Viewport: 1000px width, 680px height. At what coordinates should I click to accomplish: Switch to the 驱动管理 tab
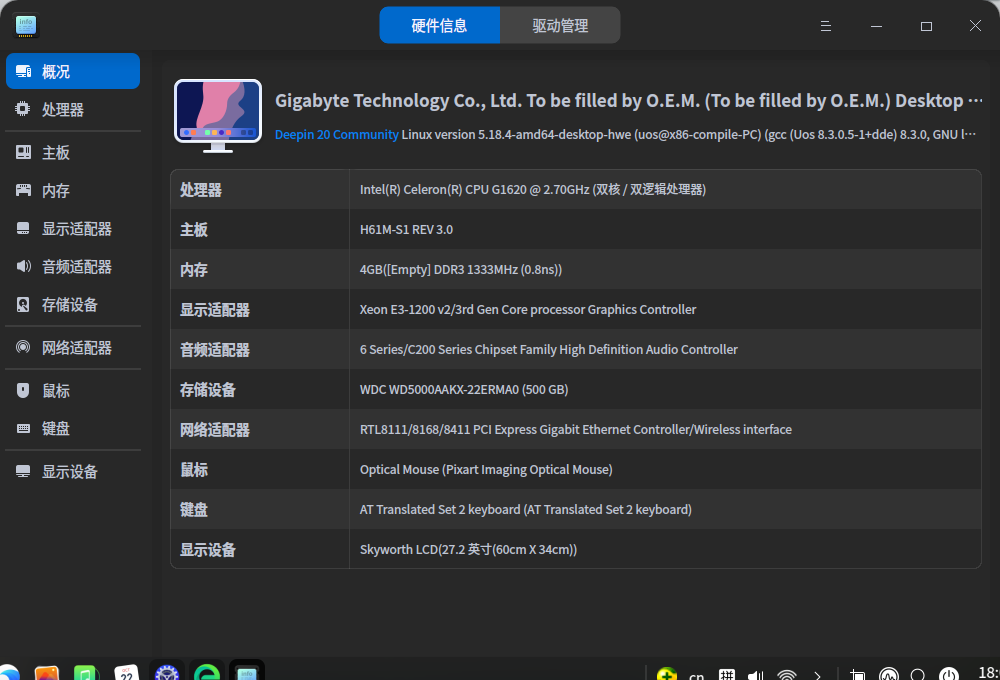560,24
